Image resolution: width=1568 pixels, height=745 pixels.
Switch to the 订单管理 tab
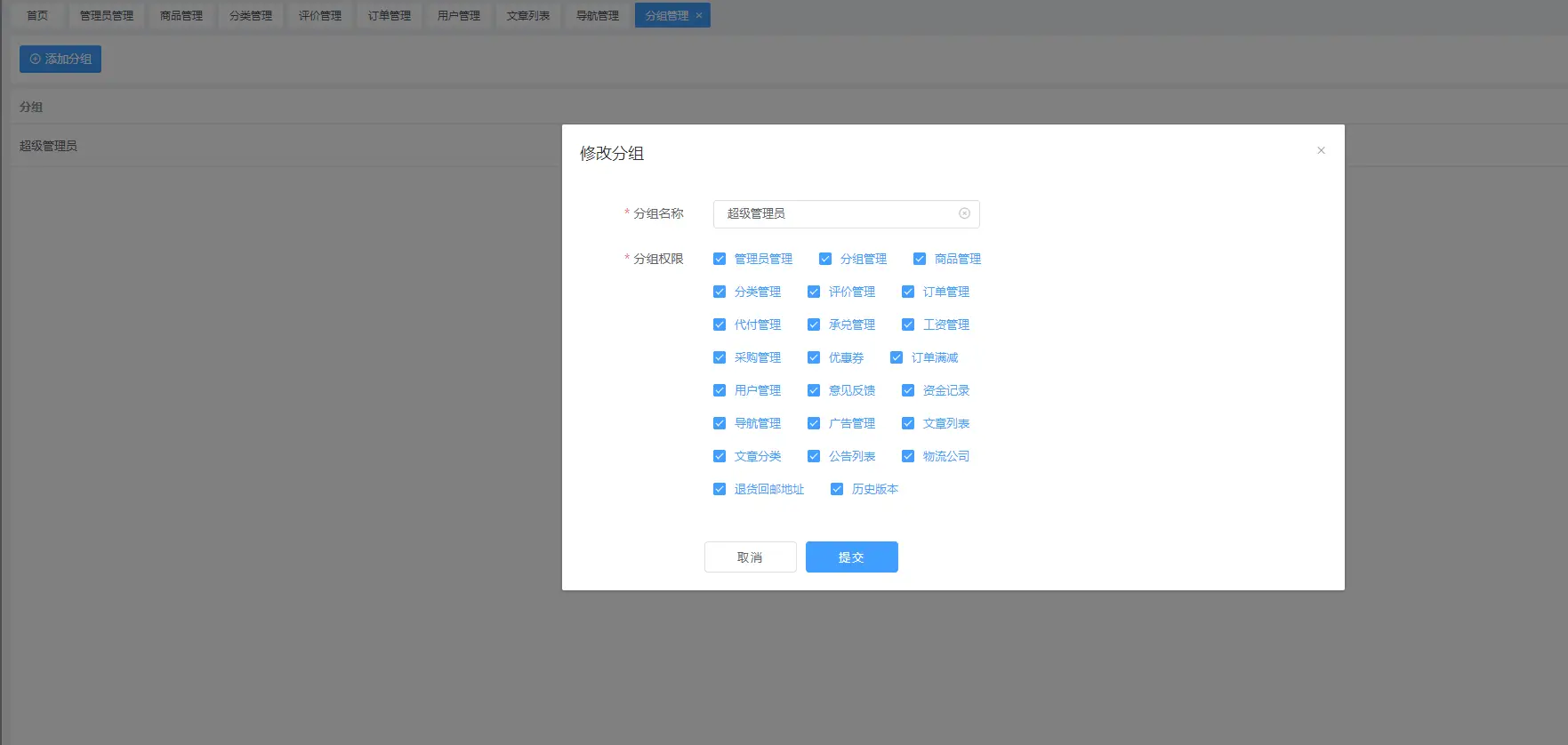[390, 15]
